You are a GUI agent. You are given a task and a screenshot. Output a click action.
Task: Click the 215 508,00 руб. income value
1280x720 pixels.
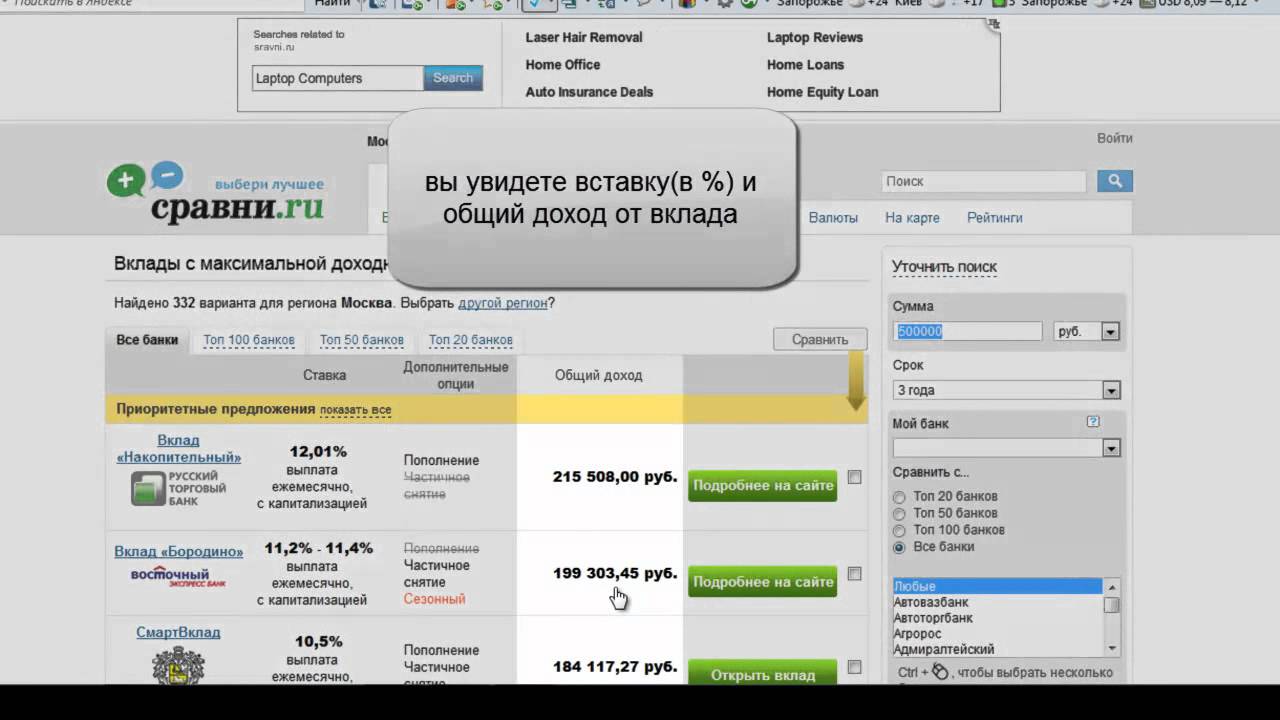pyautogui.click(x=615, y=477)
